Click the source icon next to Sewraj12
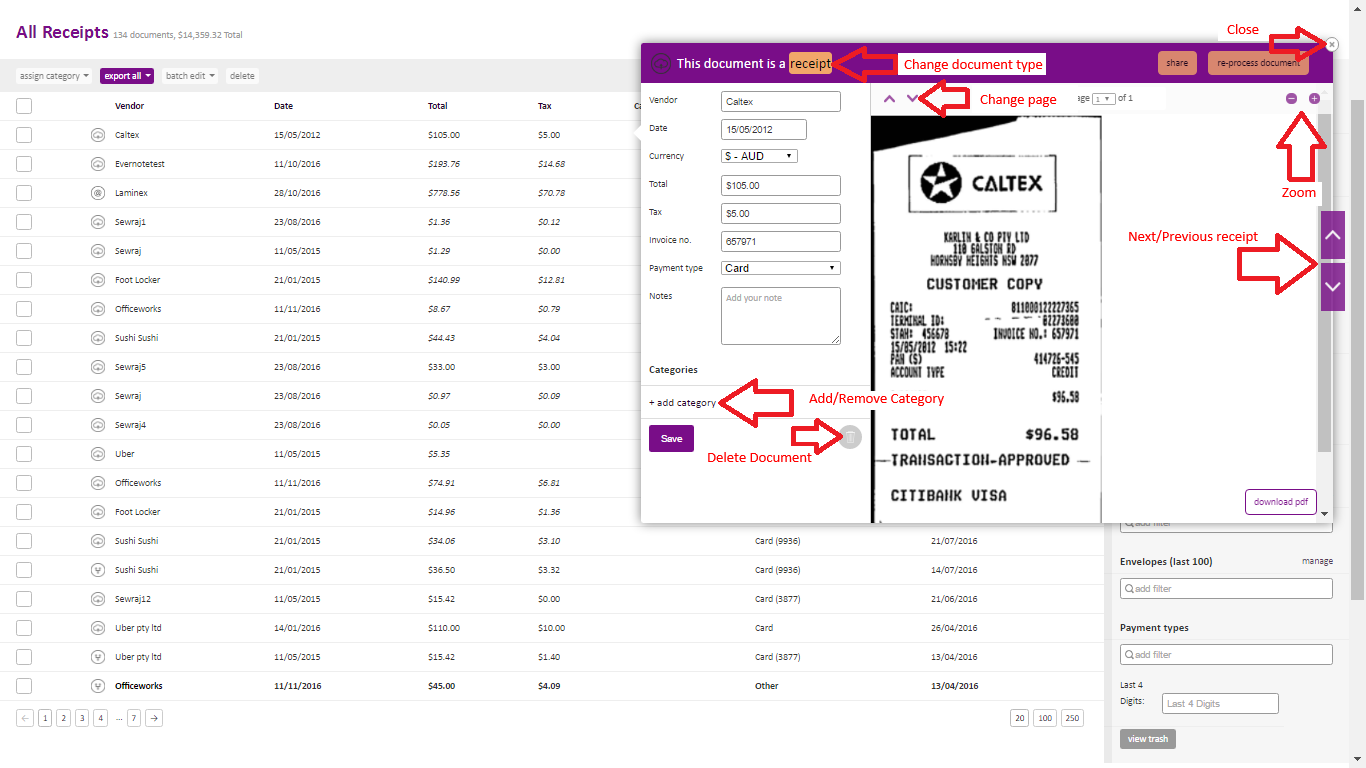Viewport: 1366px width, 768px height. click(98, 599)
